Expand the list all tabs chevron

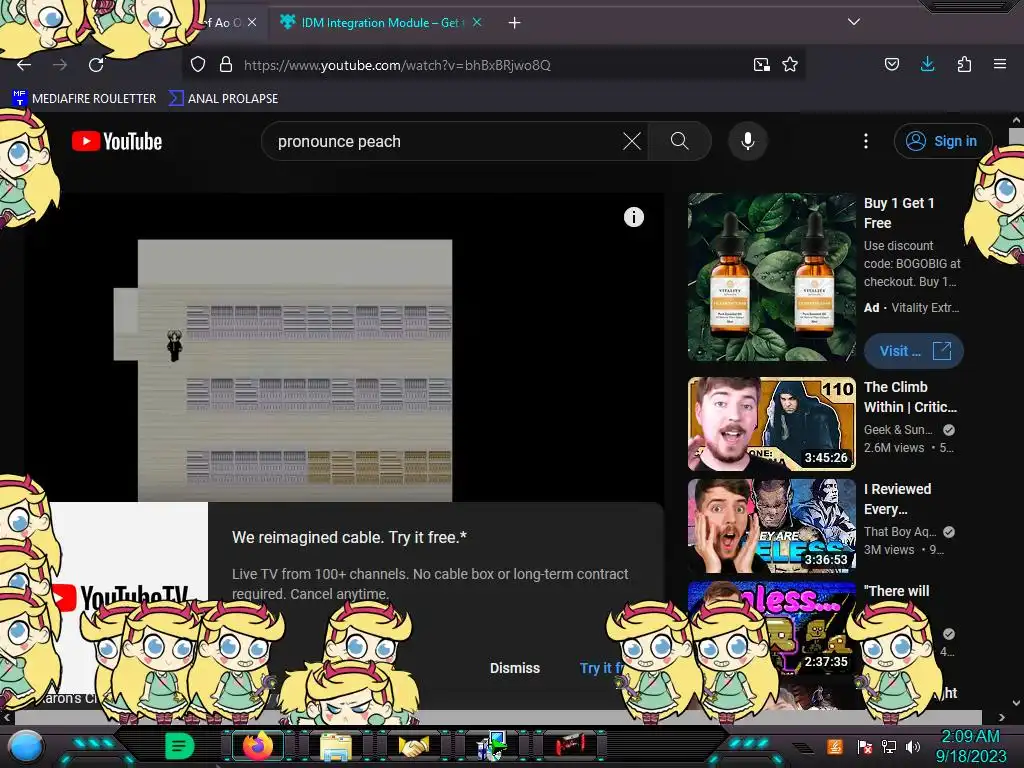pos(854,22)
